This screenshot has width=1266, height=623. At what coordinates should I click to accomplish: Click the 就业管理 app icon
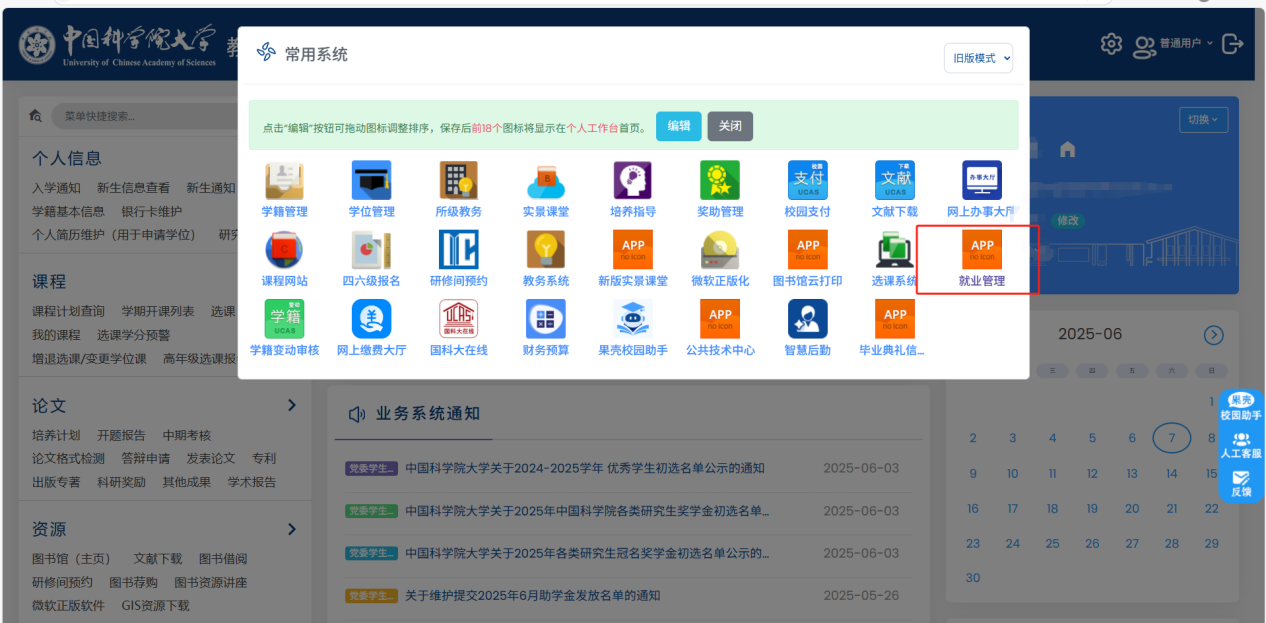point(981,250)
